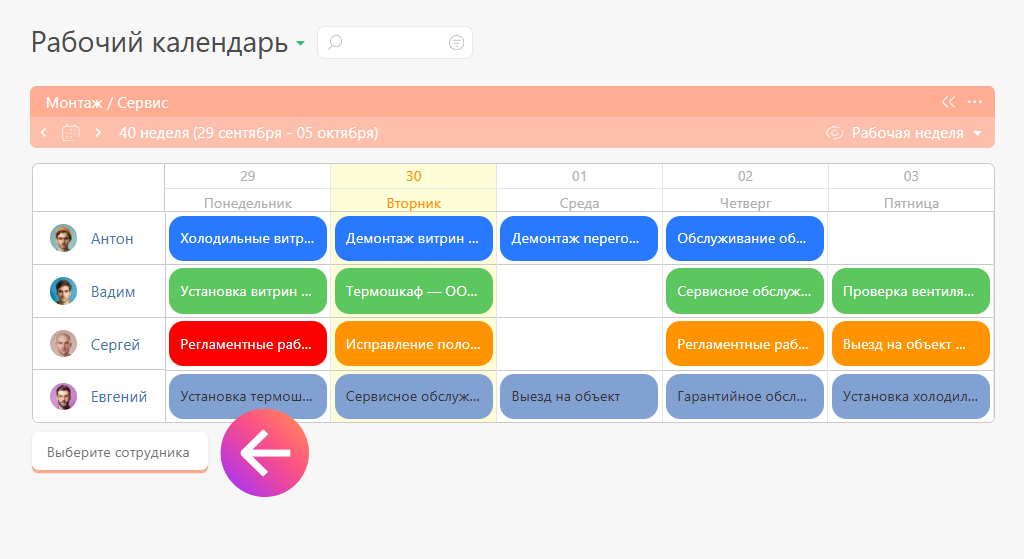
Task: Click the search magnifier icon
Action: coord(336,42)
